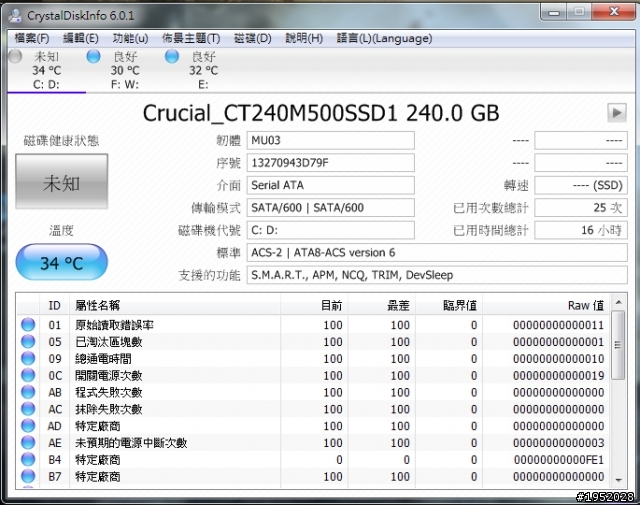Click status dot of attribute AB
640x505 pixels.
tap(28, 392)
